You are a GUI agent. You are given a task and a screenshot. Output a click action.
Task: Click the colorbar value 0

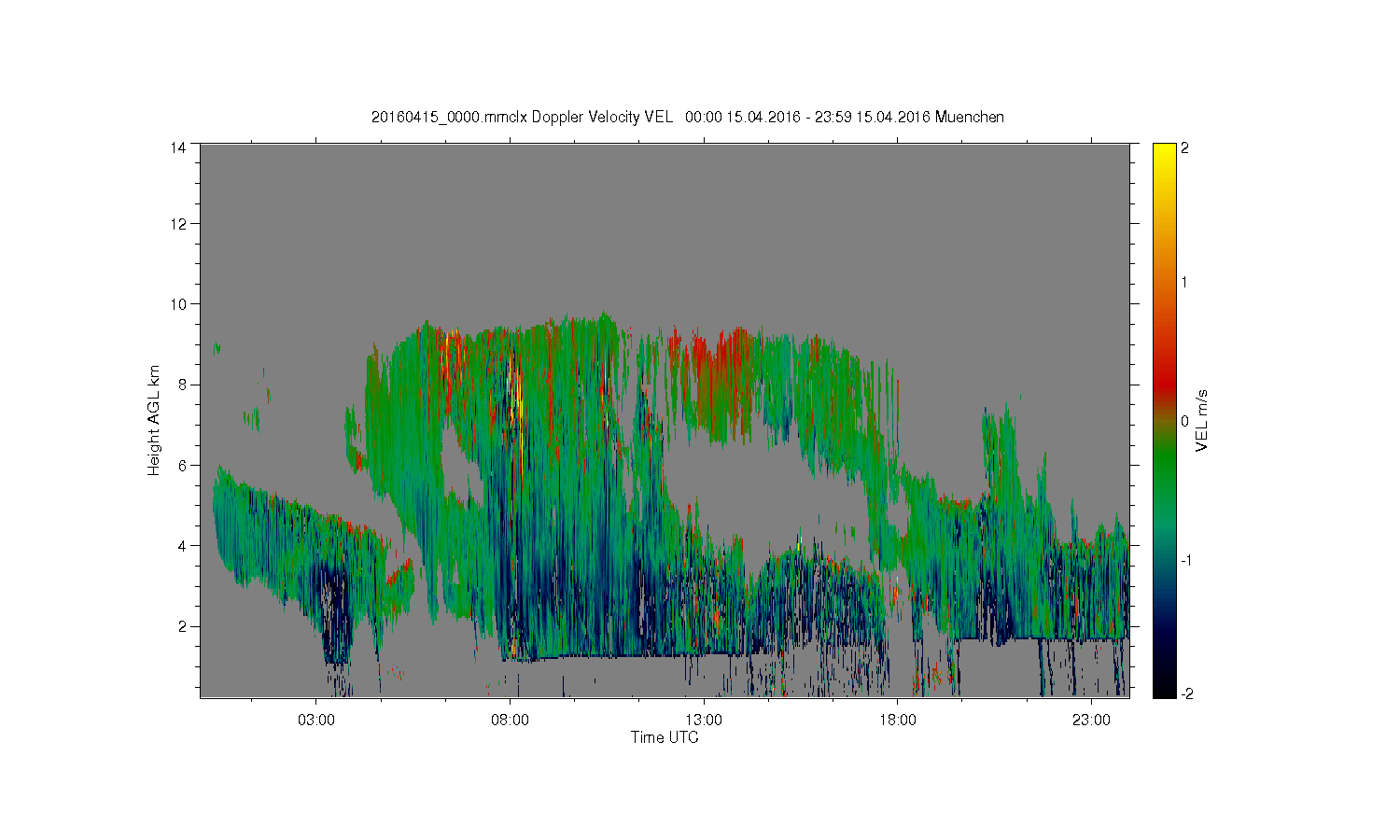pyautogui.click(x=1184, y=421)
